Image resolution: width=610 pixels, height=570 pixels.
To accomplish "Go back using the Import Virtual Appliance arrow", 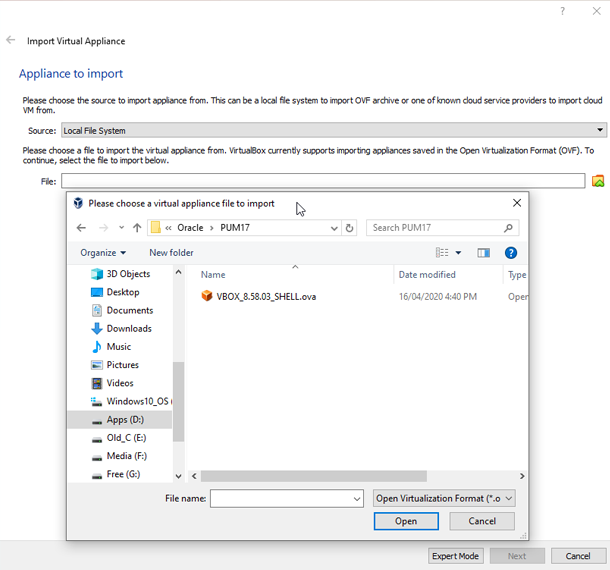I will (11, 40).
